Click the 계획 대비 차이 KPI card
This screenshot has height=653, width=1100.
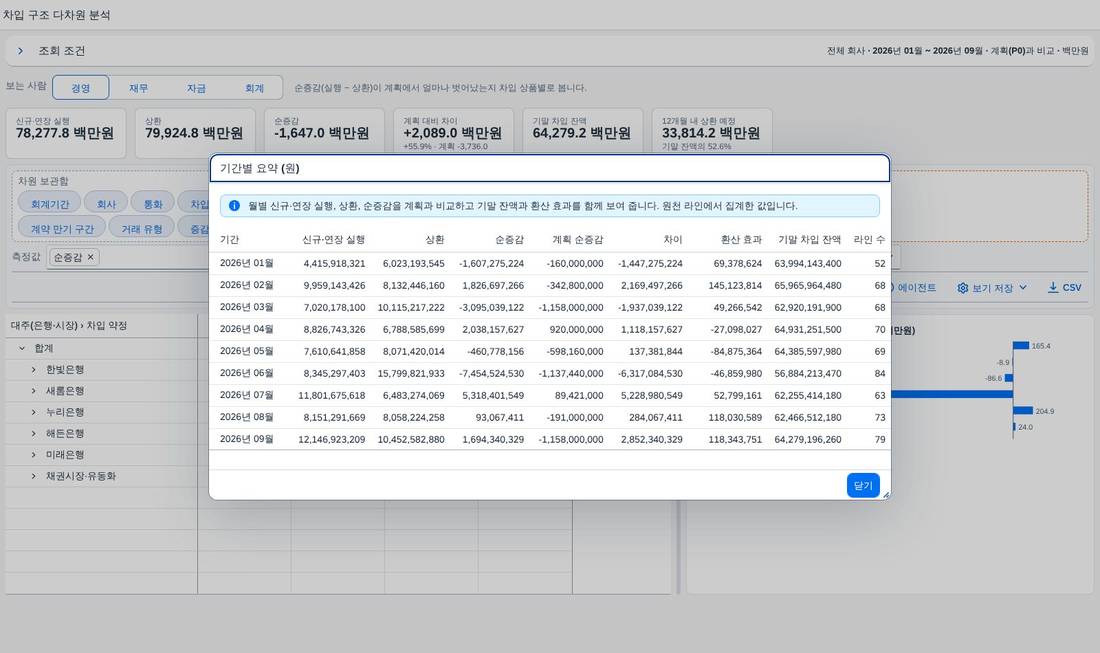[453, 133]
